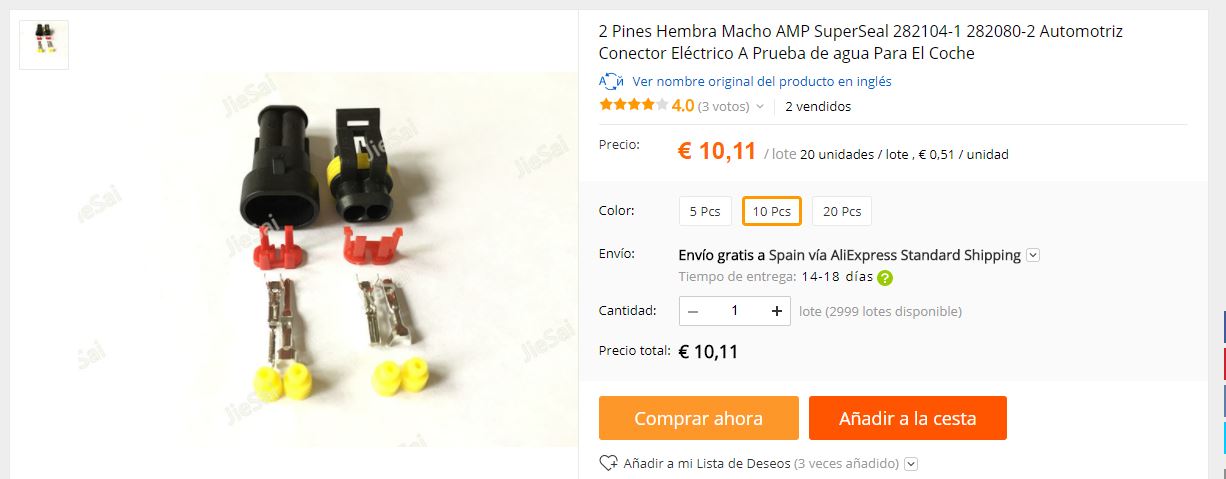Click Añadir a mi Lista de Deseos
Viewport: 1226px width, 479px height.
(706, 464)
